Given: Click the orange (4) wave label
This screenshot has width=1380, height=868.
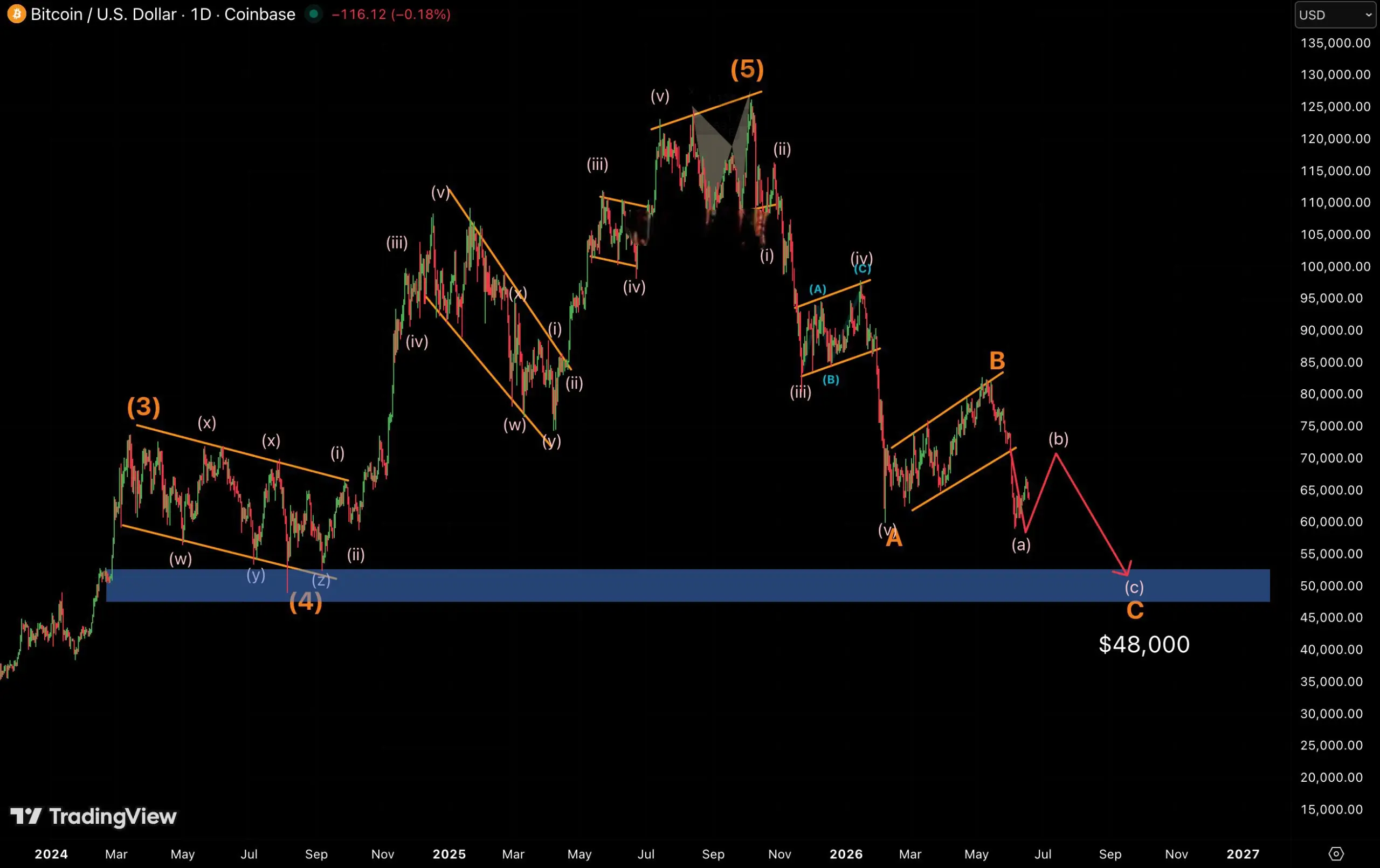Looking at the screenshot, I should [x=306, y=602].
